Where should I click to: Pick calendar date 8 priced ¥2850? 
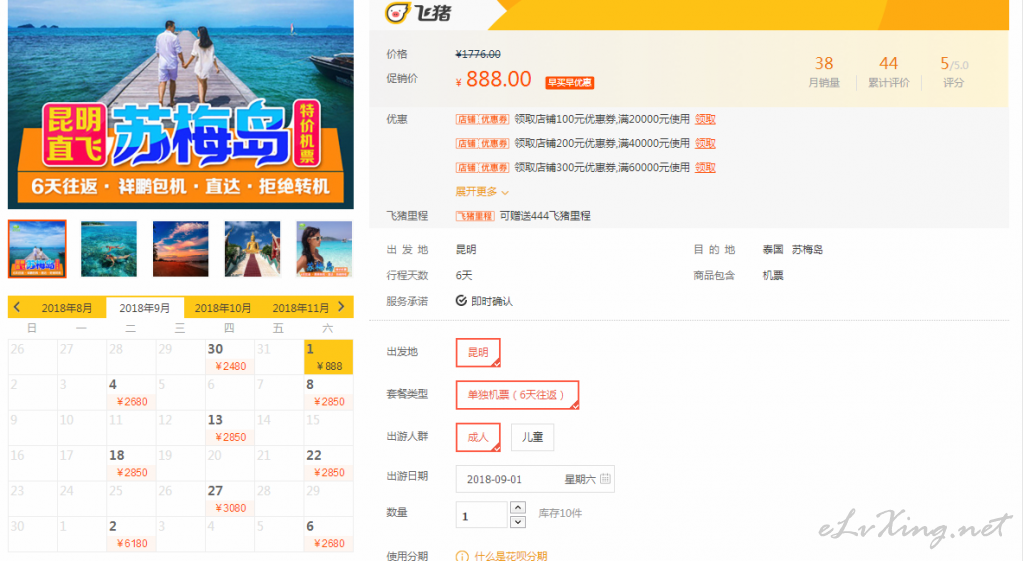(x=329, y=392)
